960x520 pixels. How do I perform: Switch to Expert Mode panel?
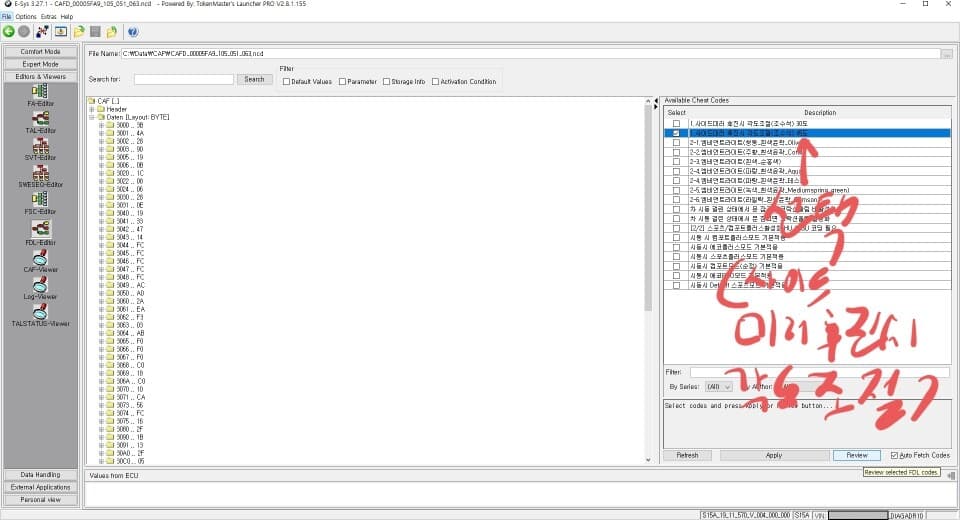(40, 63)
